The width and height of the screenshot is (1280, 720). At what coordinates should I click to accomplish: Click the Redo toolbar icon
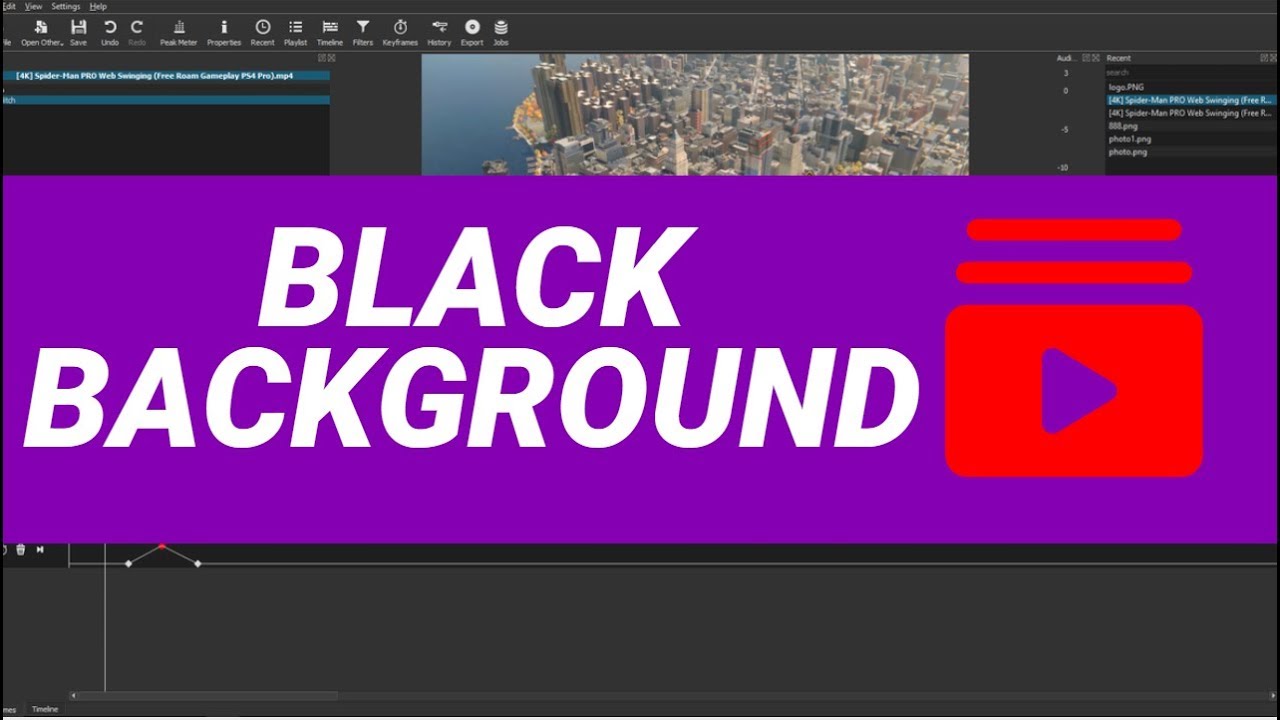click(x=137, y=33)
